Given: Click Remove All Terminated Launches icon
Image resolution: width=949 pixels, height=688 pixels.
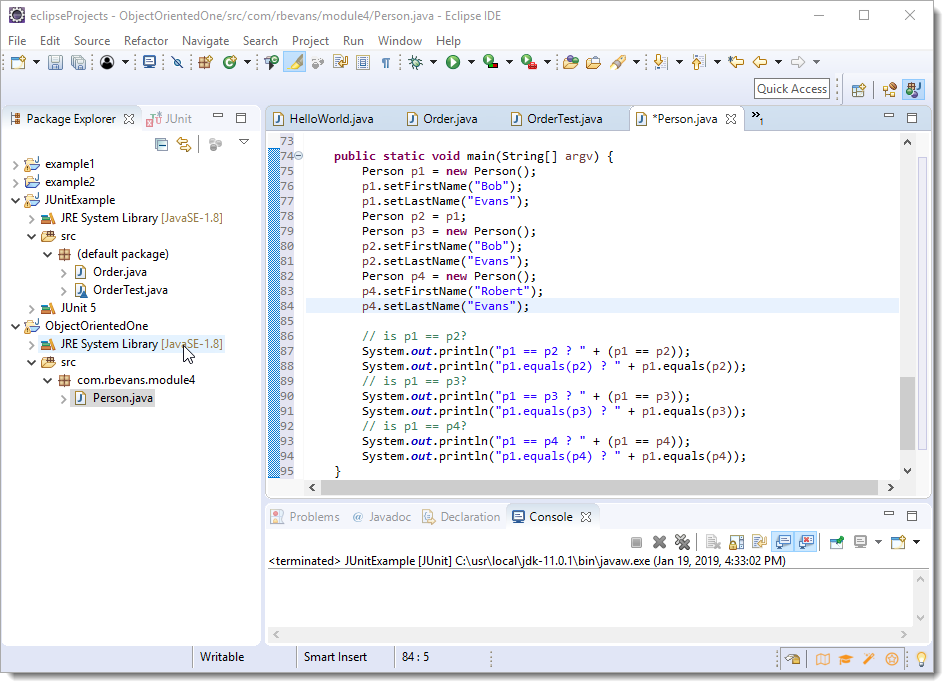Looking at the screenshot, I should click(x=683, y=542).
